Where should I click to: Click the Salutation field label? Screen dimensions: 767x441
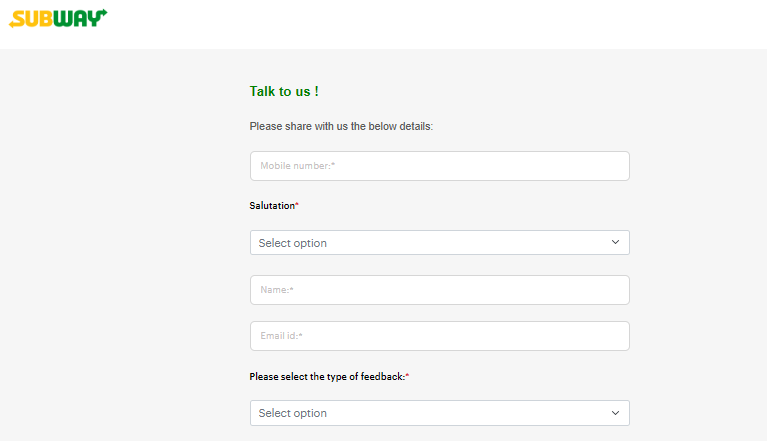tap(271, 205)
